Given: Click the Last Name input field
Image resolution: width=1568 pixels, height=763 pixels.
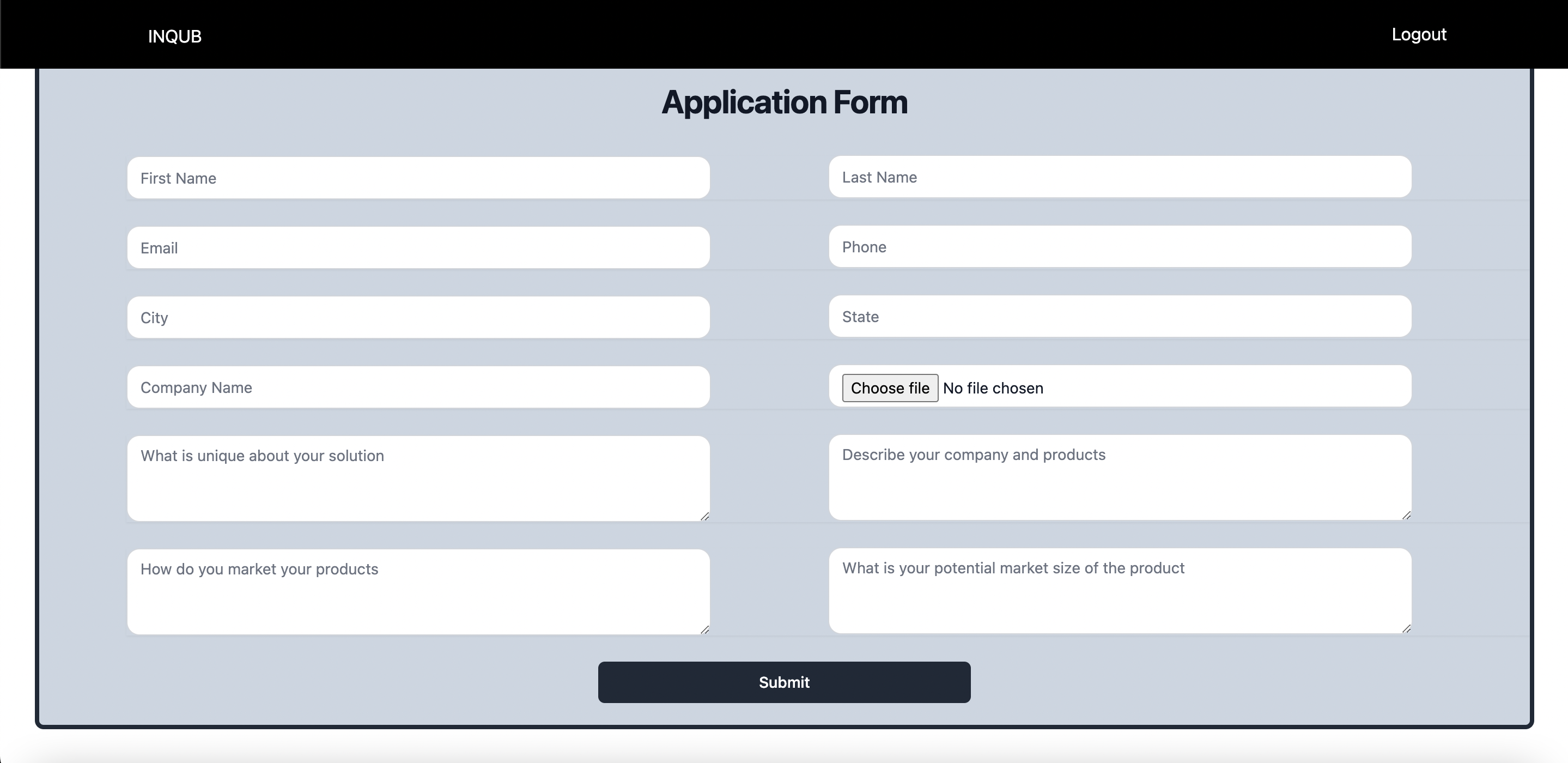Looking at the screenshot, I should (x=1120, y=177).
